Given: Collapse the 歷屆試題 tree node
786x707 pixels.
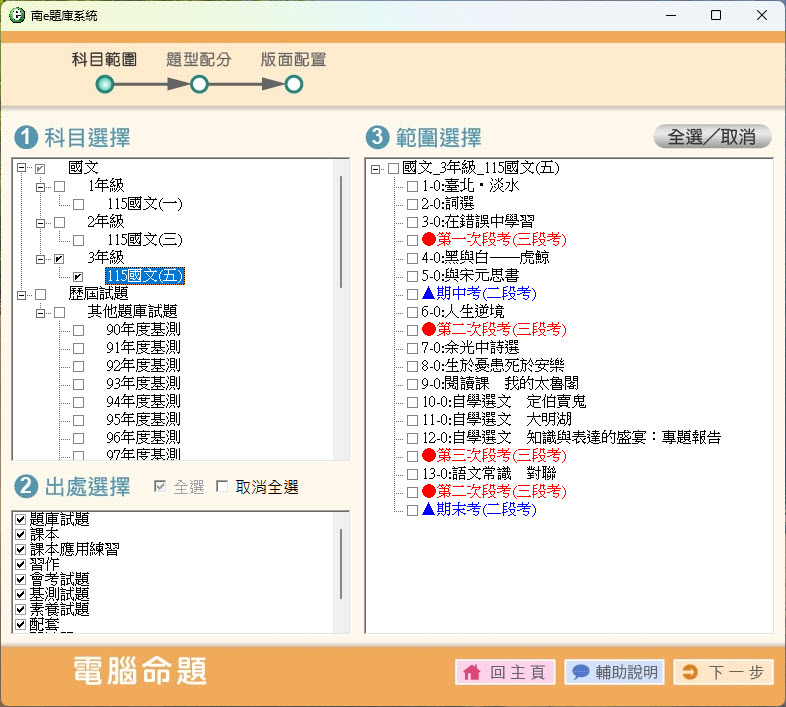Looking at the screenshot, I should pos(21,295).
